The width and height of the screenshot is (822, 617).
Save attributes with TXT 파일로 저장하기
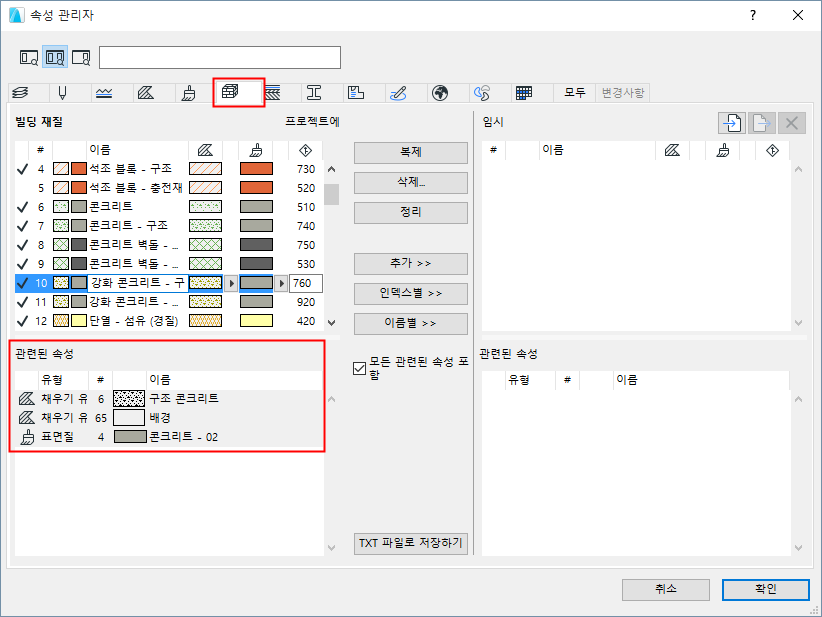(411, 544)
